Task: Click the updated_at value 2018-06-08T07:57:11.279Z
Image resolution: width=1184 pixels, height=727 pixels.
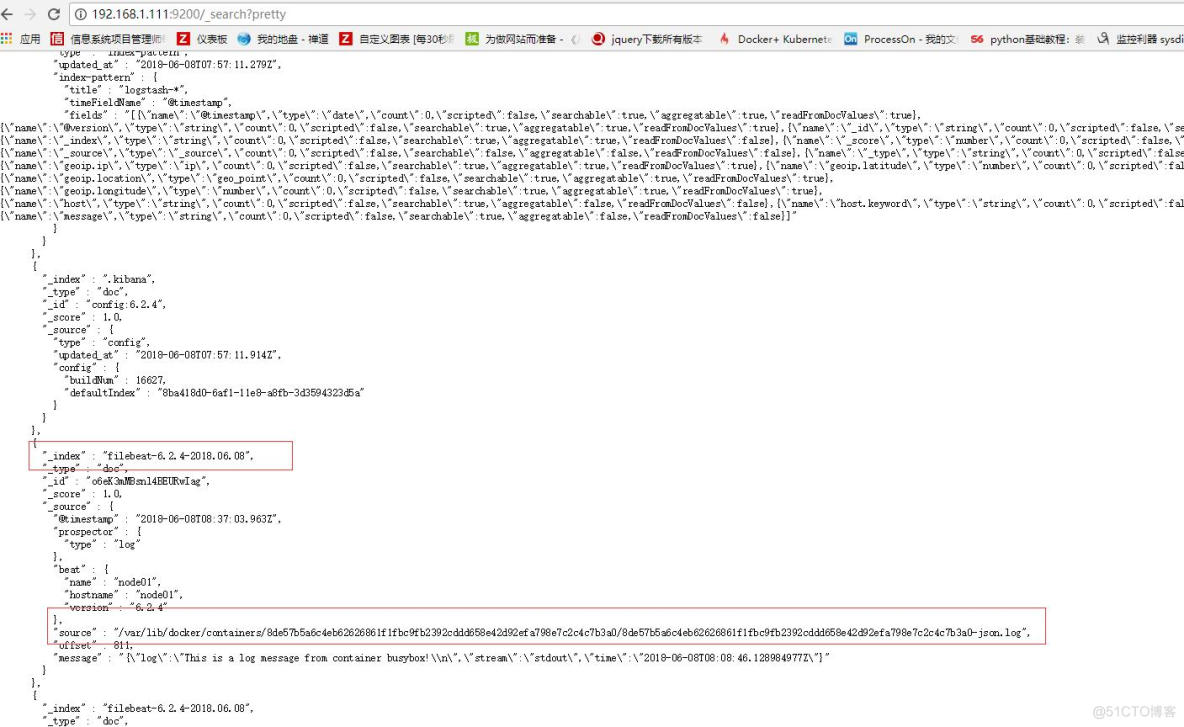Action: (x=208, y=65)
